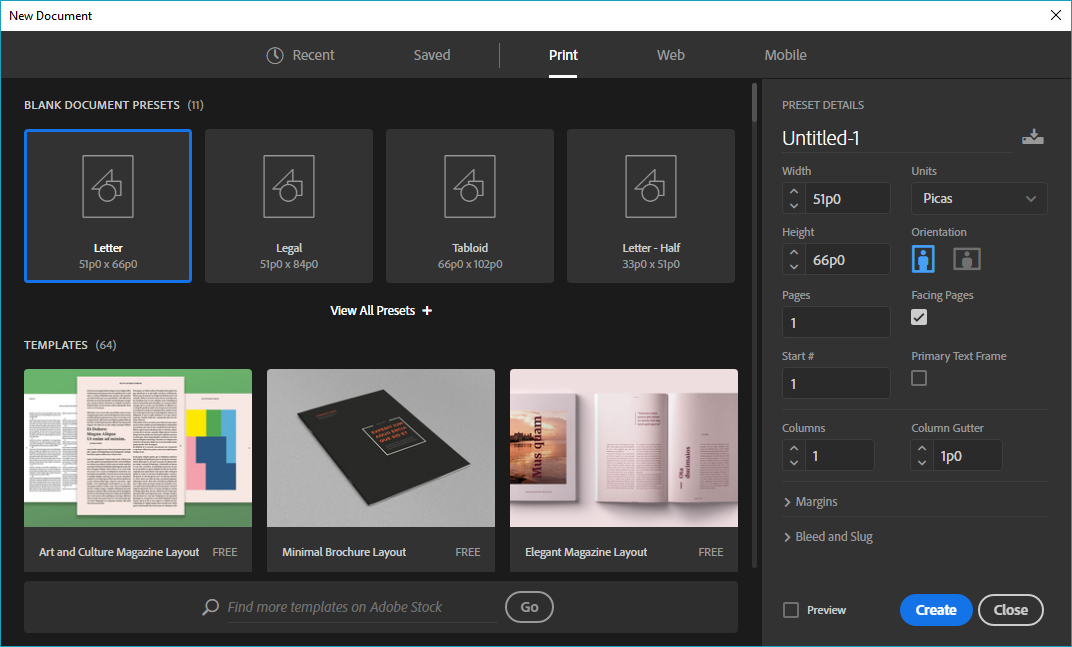Increment the Columns value

pos(793,449)
